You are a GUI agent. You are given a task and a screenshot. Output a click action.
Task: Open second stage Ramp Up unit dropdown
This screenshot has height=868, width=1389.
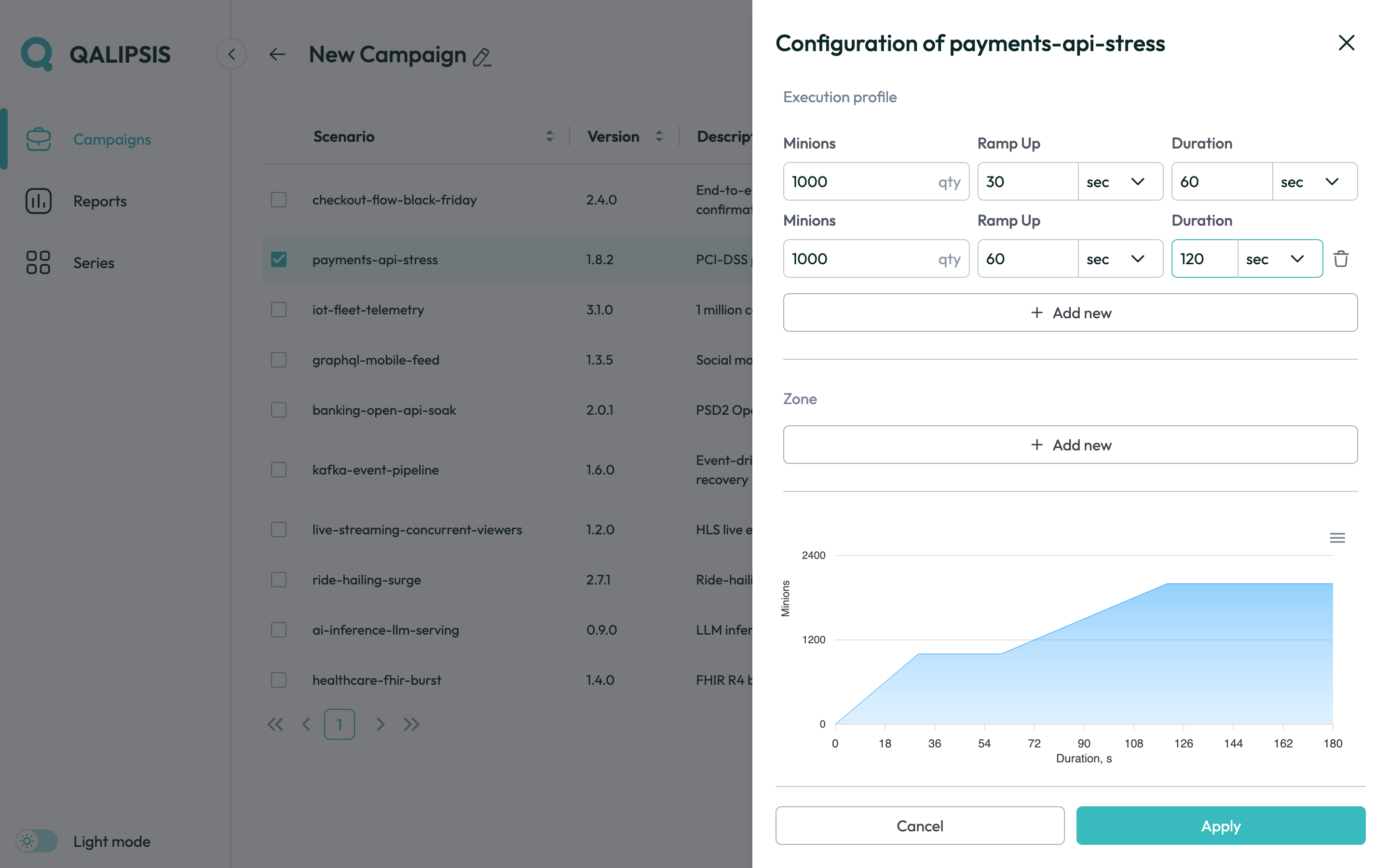click(x=1120, y=259)
